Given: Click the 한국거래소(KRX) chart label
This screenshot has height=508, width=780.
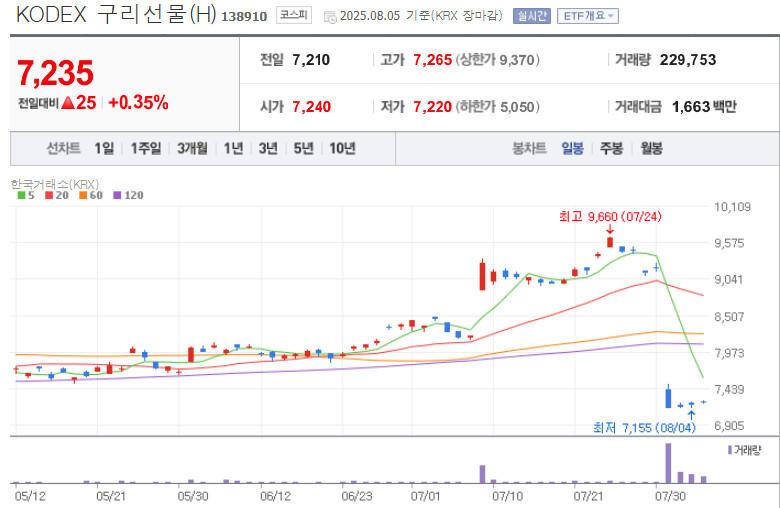Looking at the screenshot, I should click(x=55, y=185).
